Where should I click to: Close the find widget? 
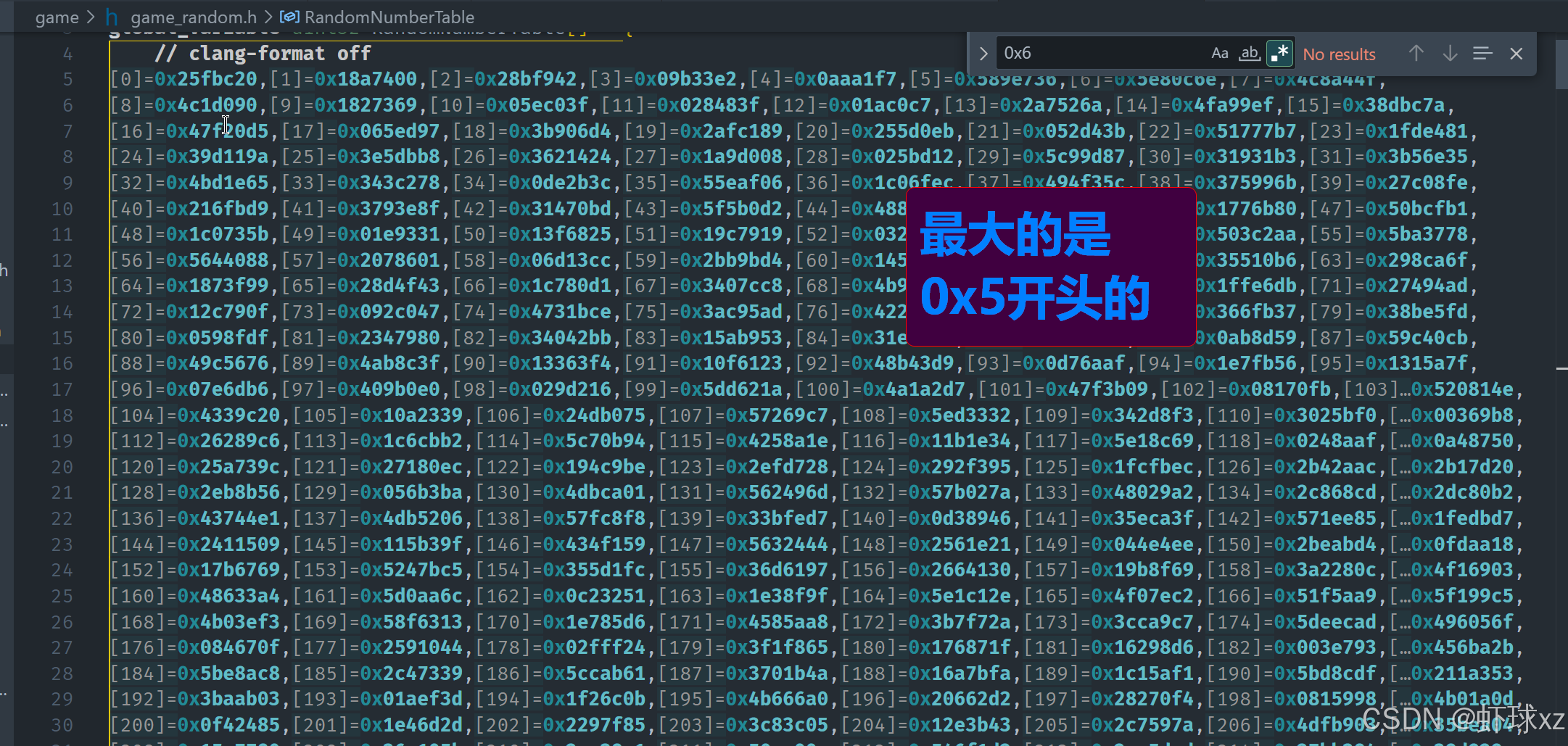point(1516,54)
